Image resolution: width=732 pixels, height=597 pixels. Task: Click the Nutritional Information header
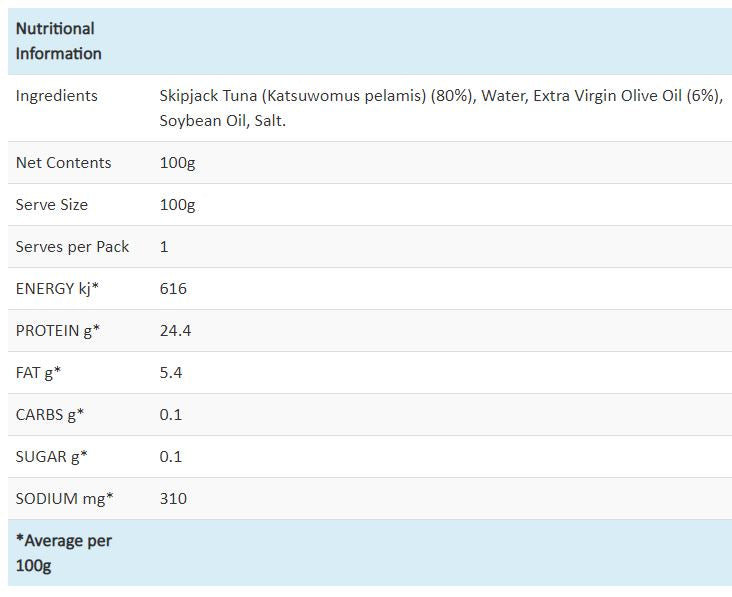[x=58, y=41]
